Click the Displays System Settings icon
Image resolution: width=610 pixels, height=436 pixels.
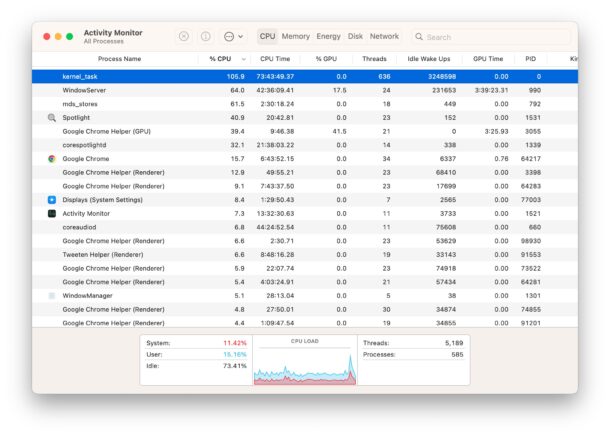pyautogui.click(x=52, y=200)
